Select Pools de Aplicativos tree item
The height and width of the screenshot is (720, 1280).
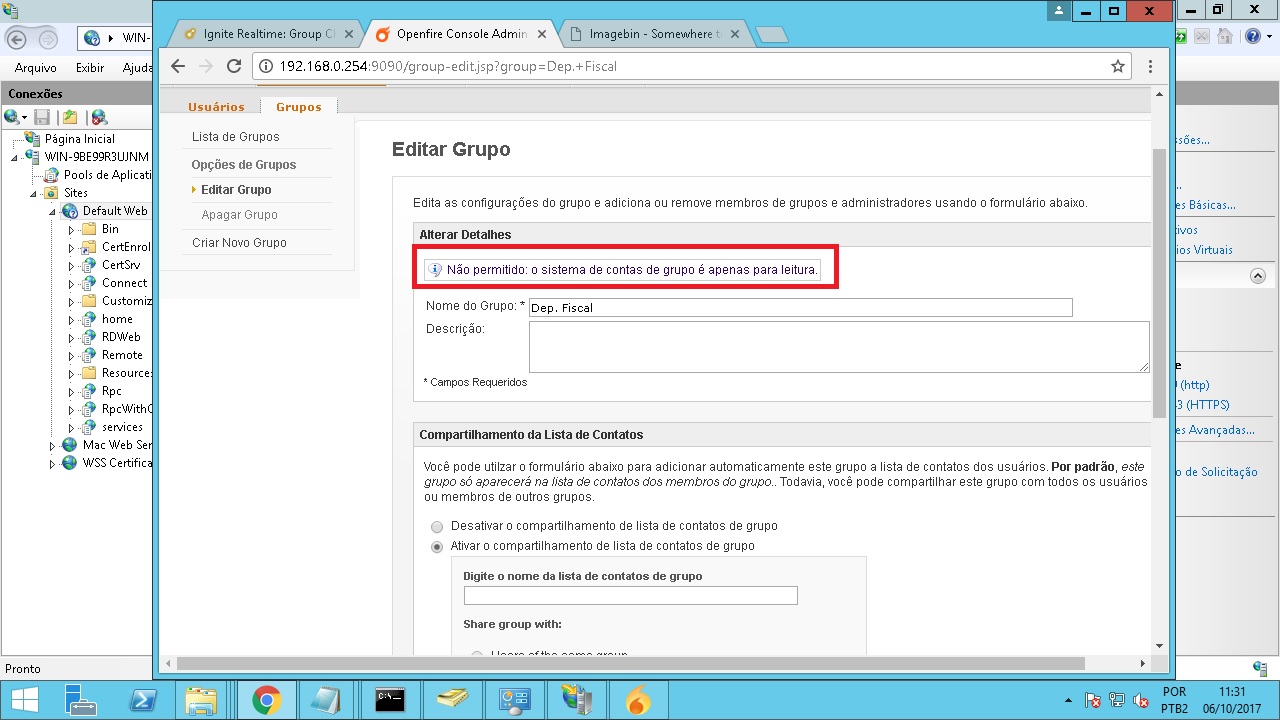[106, 175]
